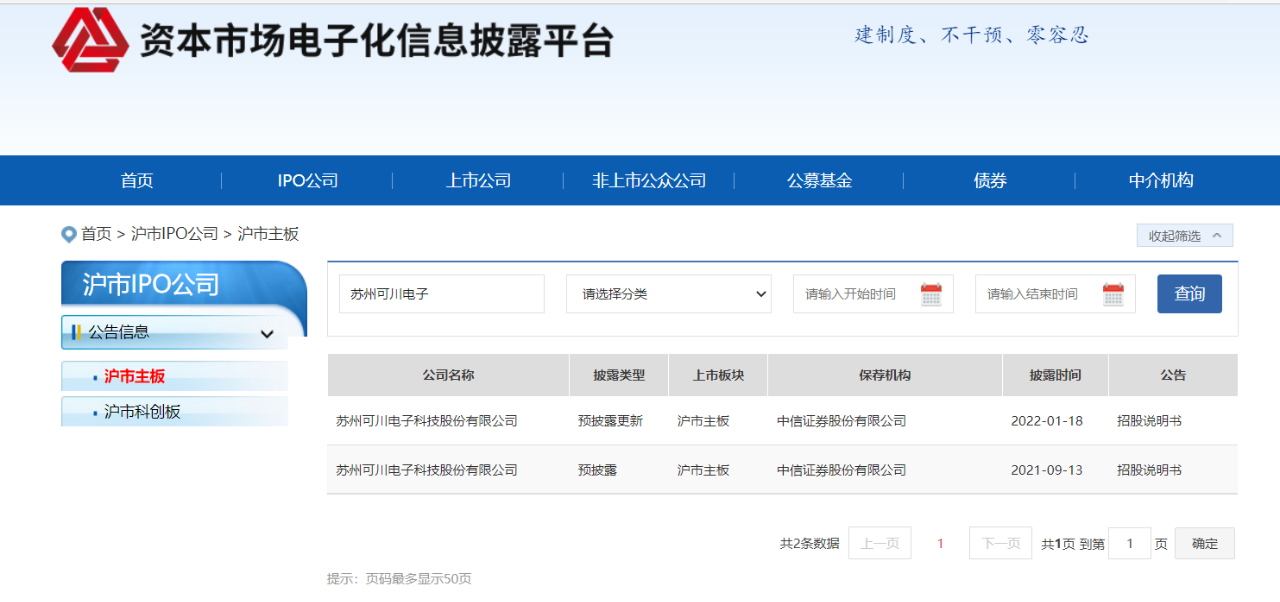Click the 沪市IPO公司 sidebar title

point(151,285)
